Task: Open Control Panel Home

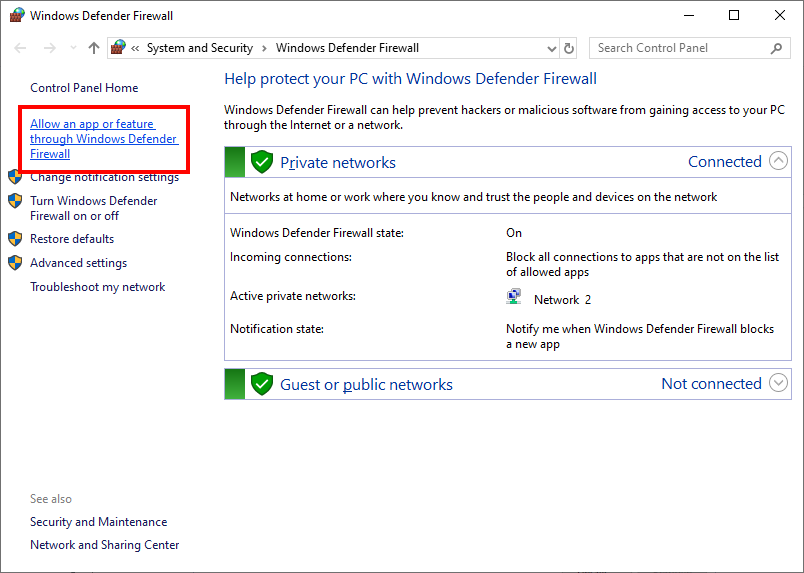Action: [84, 88]
